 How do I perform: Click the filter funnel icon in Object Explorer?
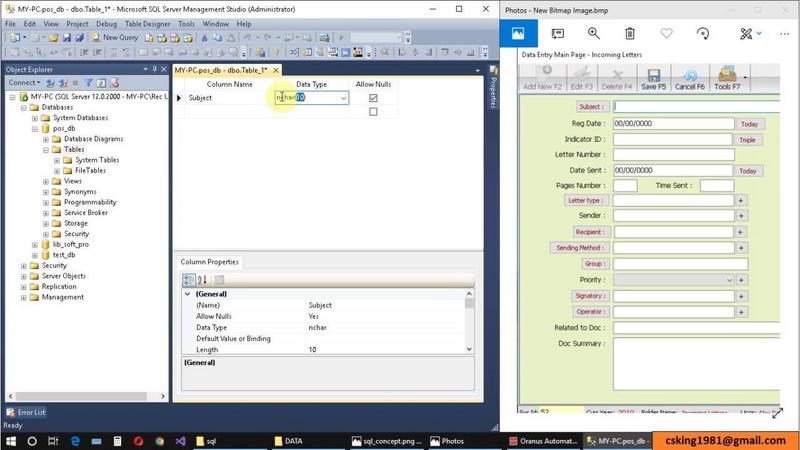point(88,83)
